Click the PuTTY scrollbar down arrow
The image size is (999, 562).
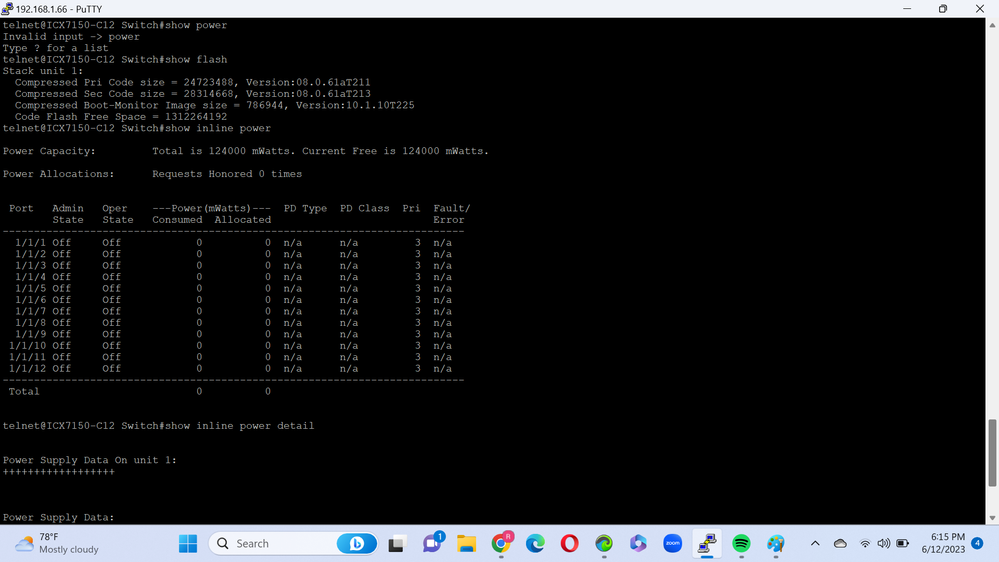click(x=992, y=518)
